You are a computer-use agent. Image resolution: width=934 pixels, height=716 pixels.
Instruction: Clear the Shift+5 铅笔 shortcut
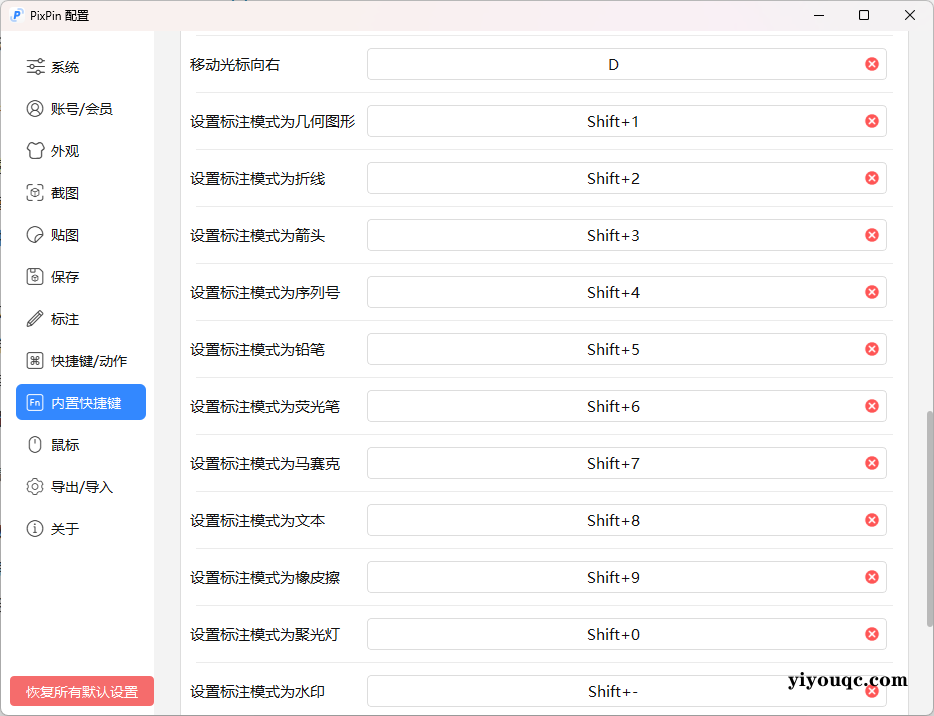click(871, 349)
